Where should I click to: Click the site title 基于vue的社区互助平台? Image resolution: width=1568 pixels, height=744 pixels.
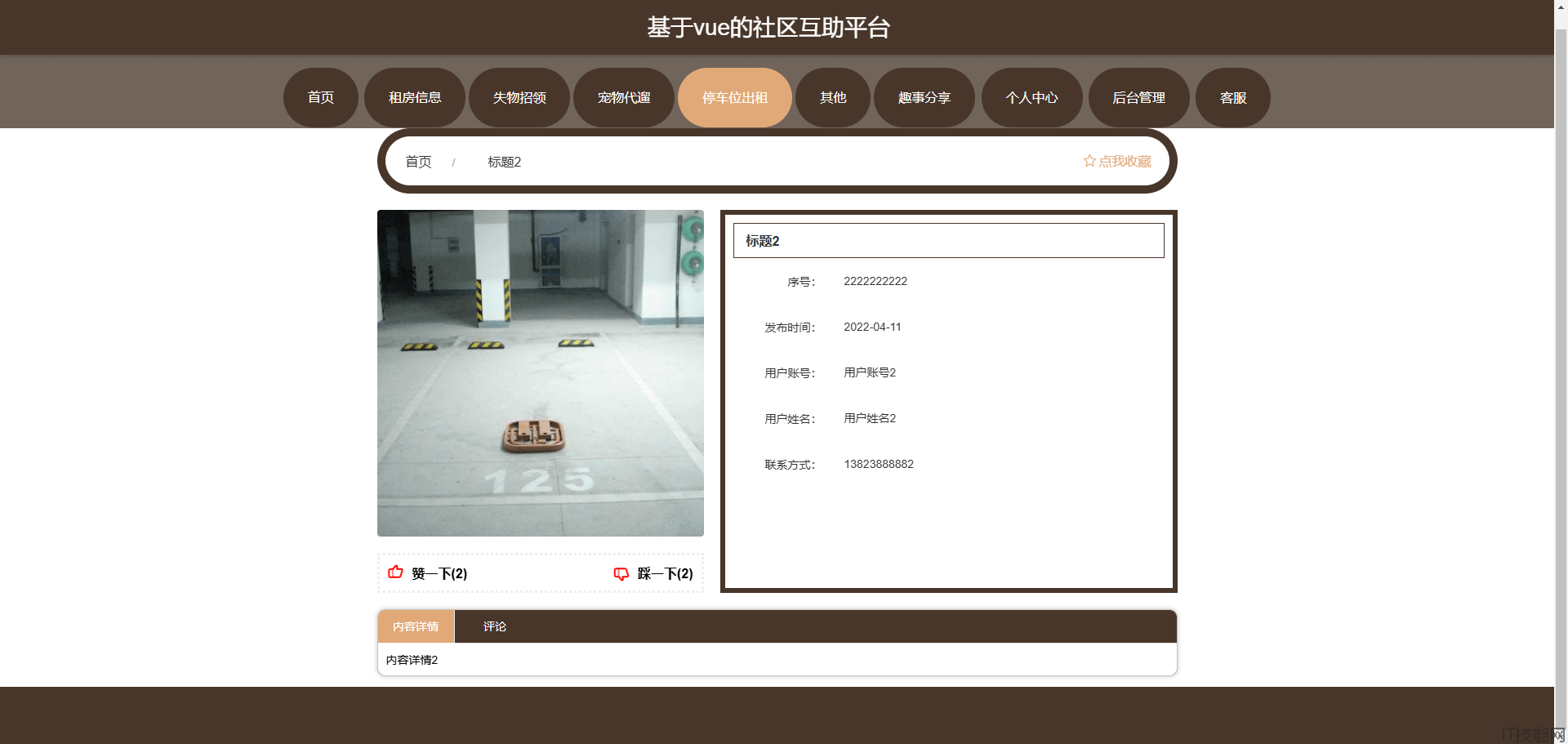tap(768, 28)
